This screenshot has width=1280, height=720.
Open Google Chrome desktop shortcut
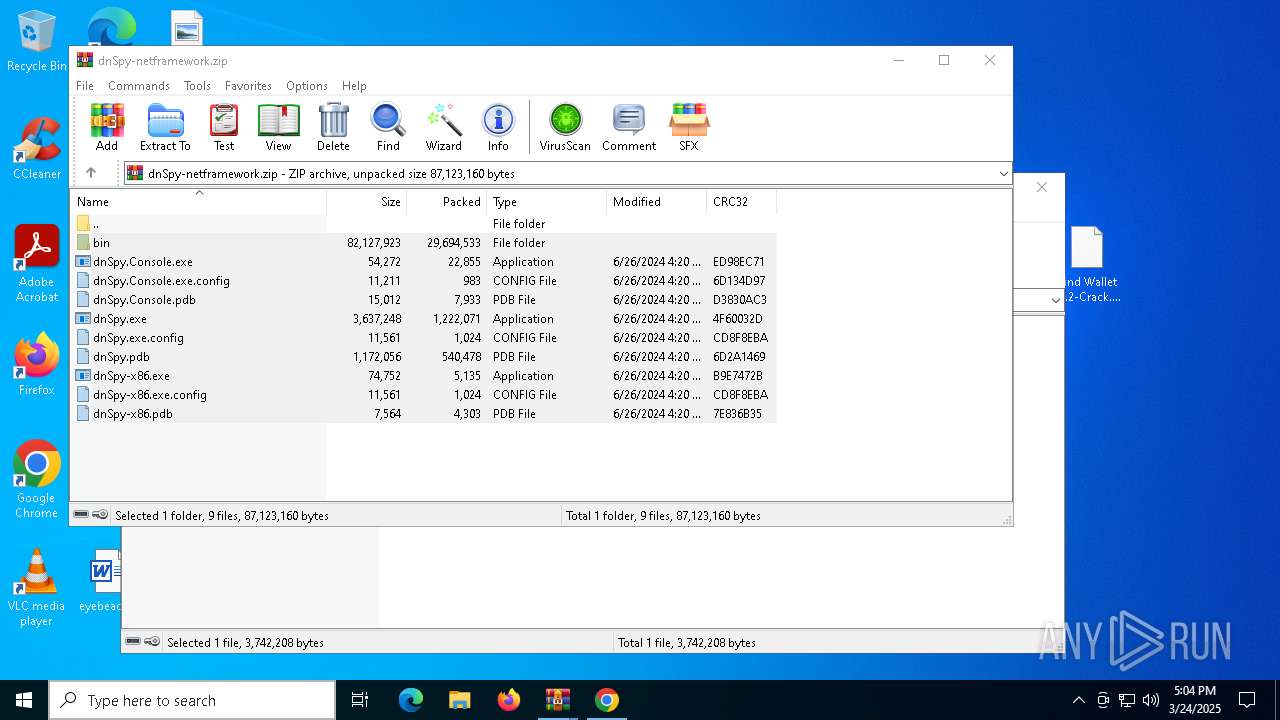pyautogui.click(x=36, y=480)
